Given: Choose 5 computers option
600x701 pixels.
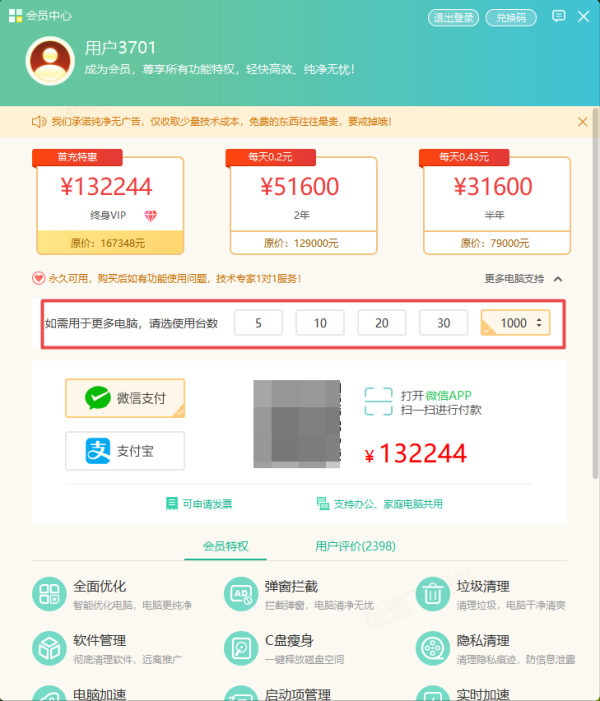Looking at the screenshot, I should (x=258, y=323).
